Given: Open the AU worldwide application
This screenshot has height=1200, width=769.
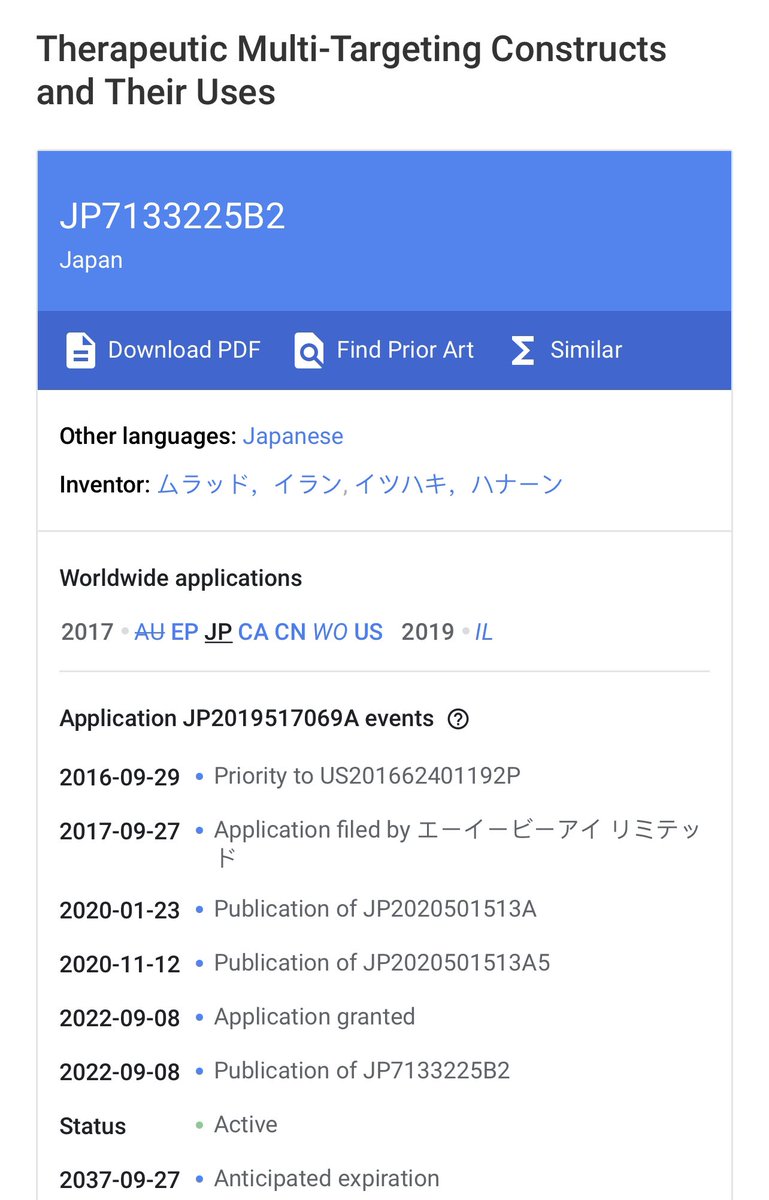Looking at the screenshot, I should (149, 632).
